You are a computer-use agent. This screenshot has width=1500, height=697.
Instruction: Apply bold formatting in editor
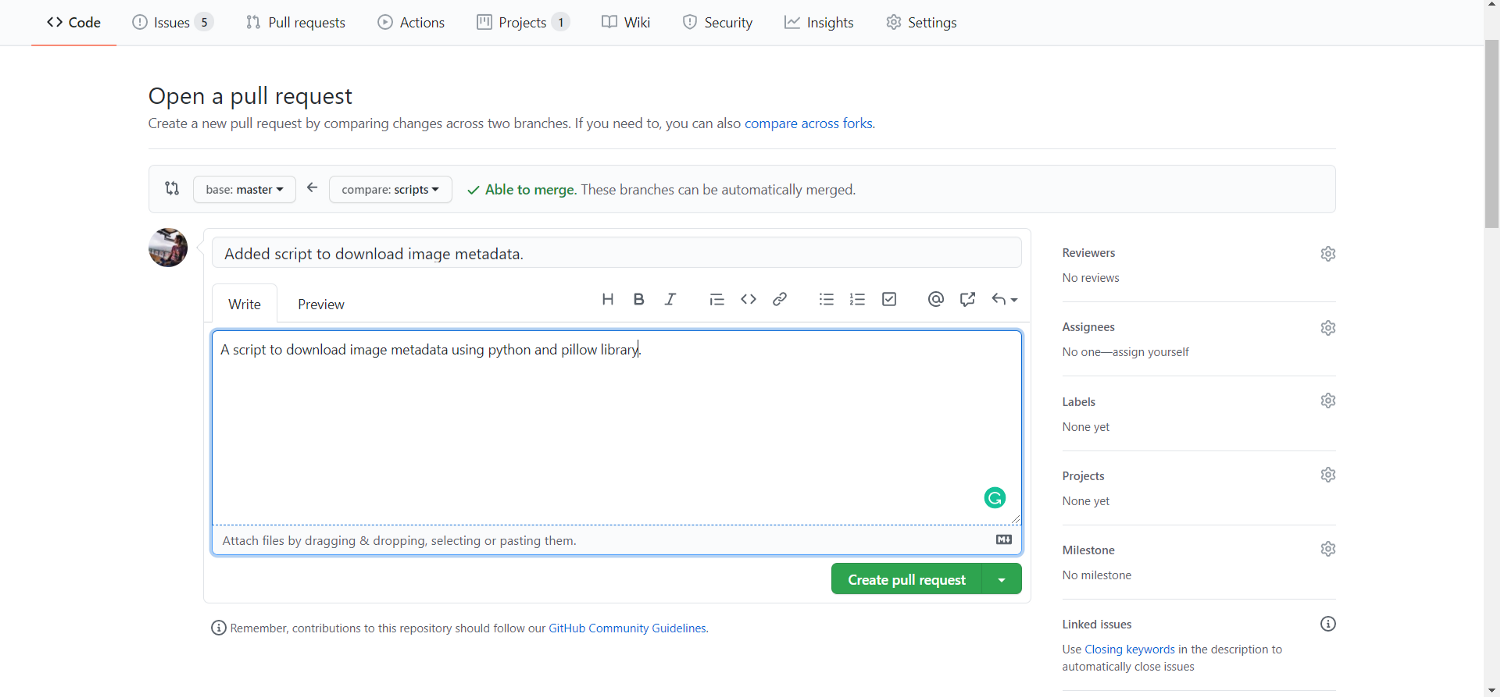tap(639, 299)
